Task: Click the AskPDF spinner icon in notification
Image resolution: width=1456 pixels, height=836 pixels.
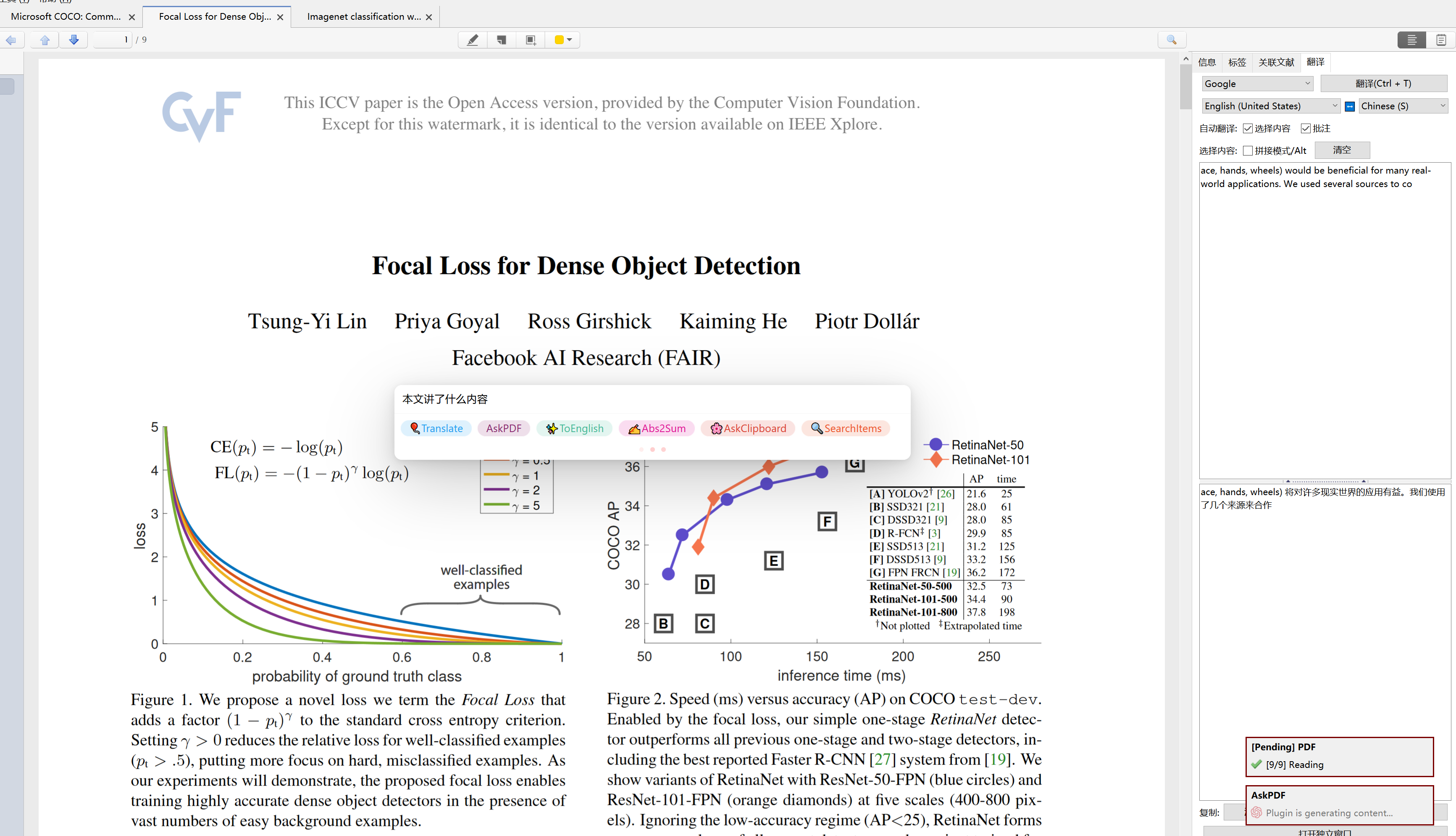Action: pyautogui.click(x=1256, y=813)
